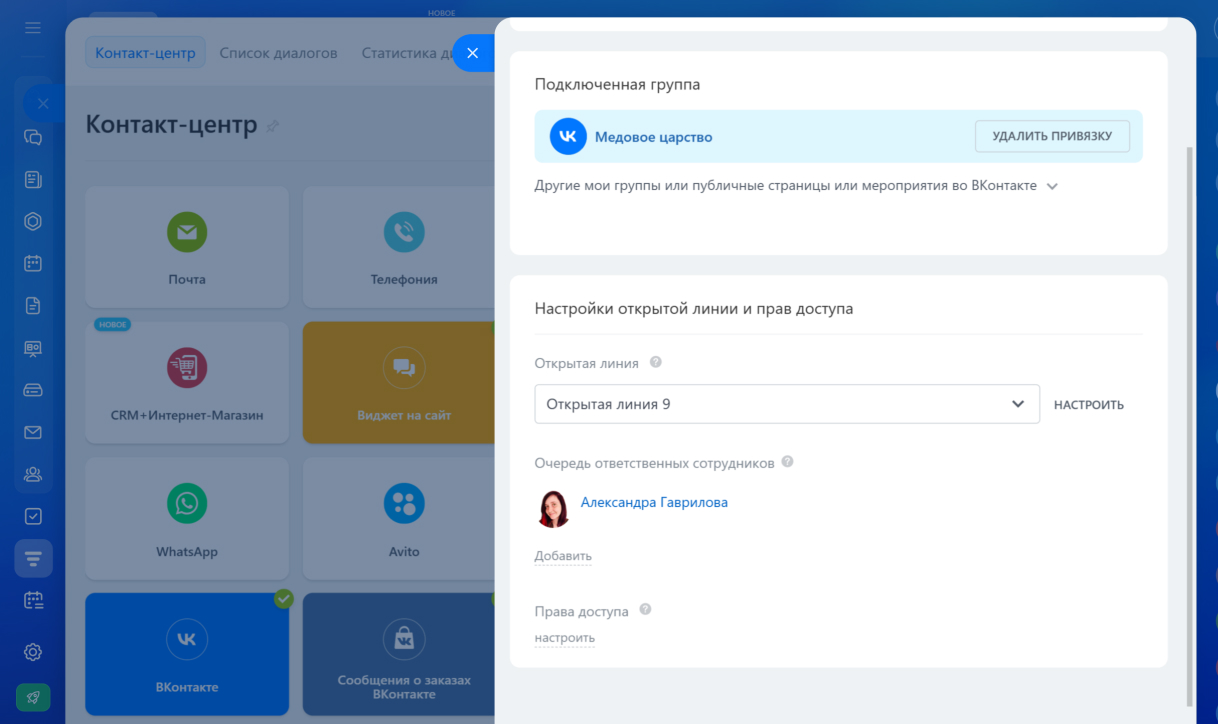
Task: Switch to the Контакт-центр tab
Action: [145, 53]
